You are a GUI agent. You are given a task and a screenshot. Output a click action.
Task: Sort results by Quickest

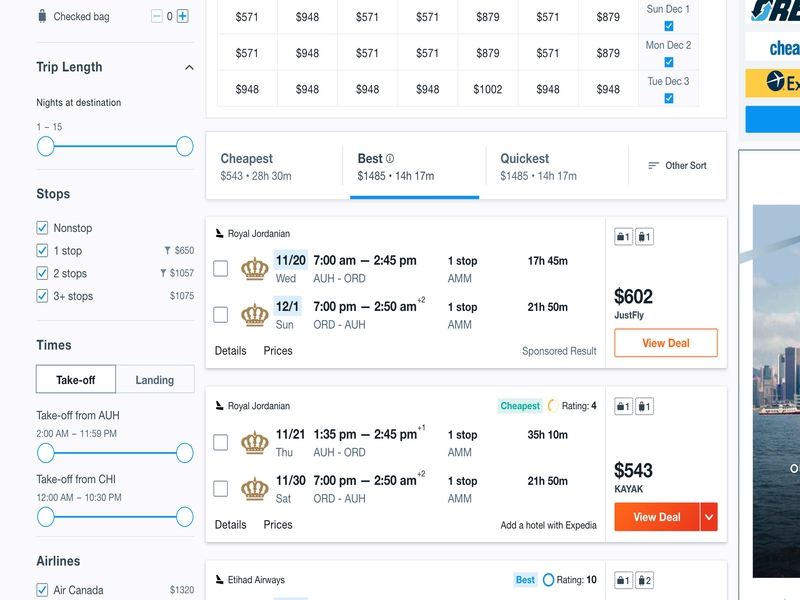coord(557,166)
